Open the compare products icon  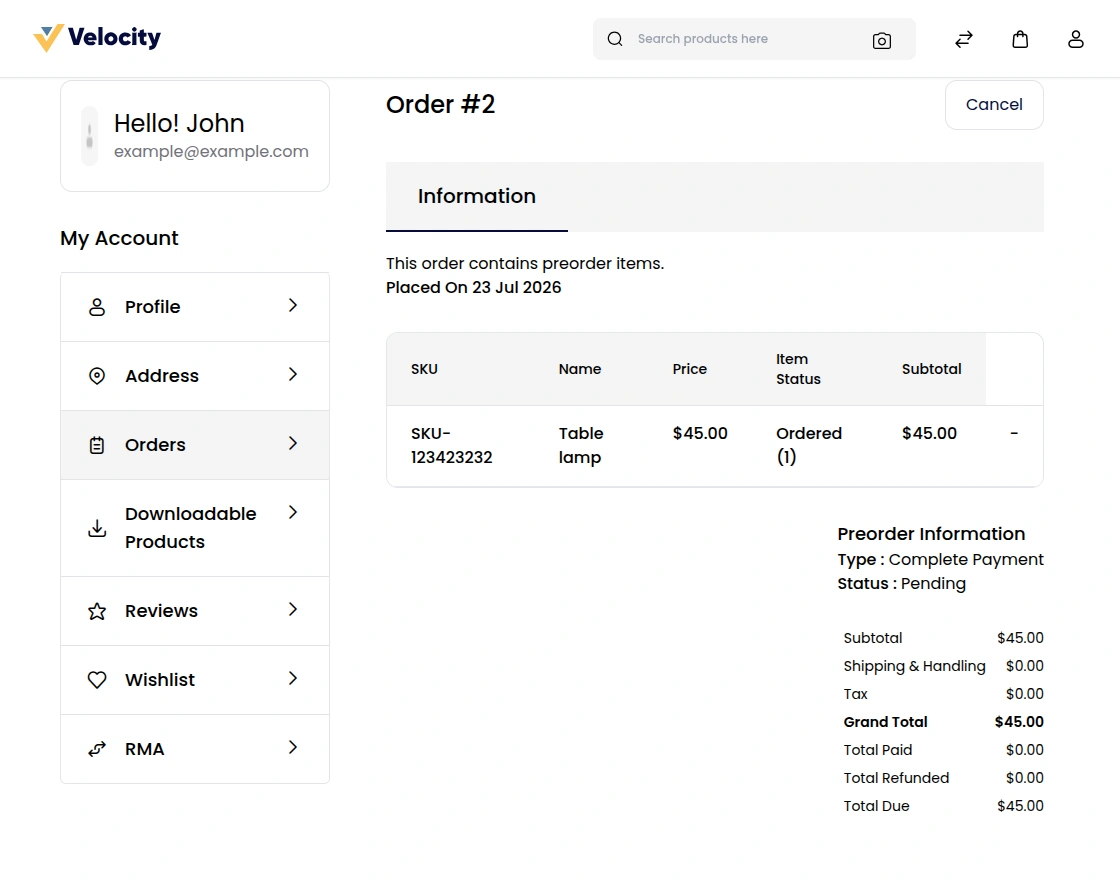point(964,39)
